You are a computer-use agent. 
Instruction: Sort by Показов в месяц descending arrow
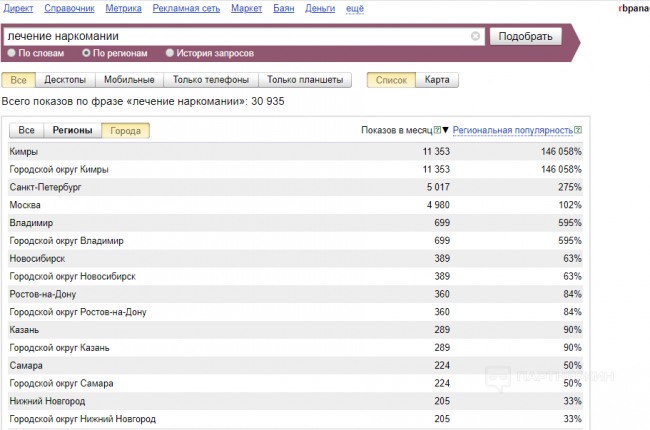click(x=446, y=130)
